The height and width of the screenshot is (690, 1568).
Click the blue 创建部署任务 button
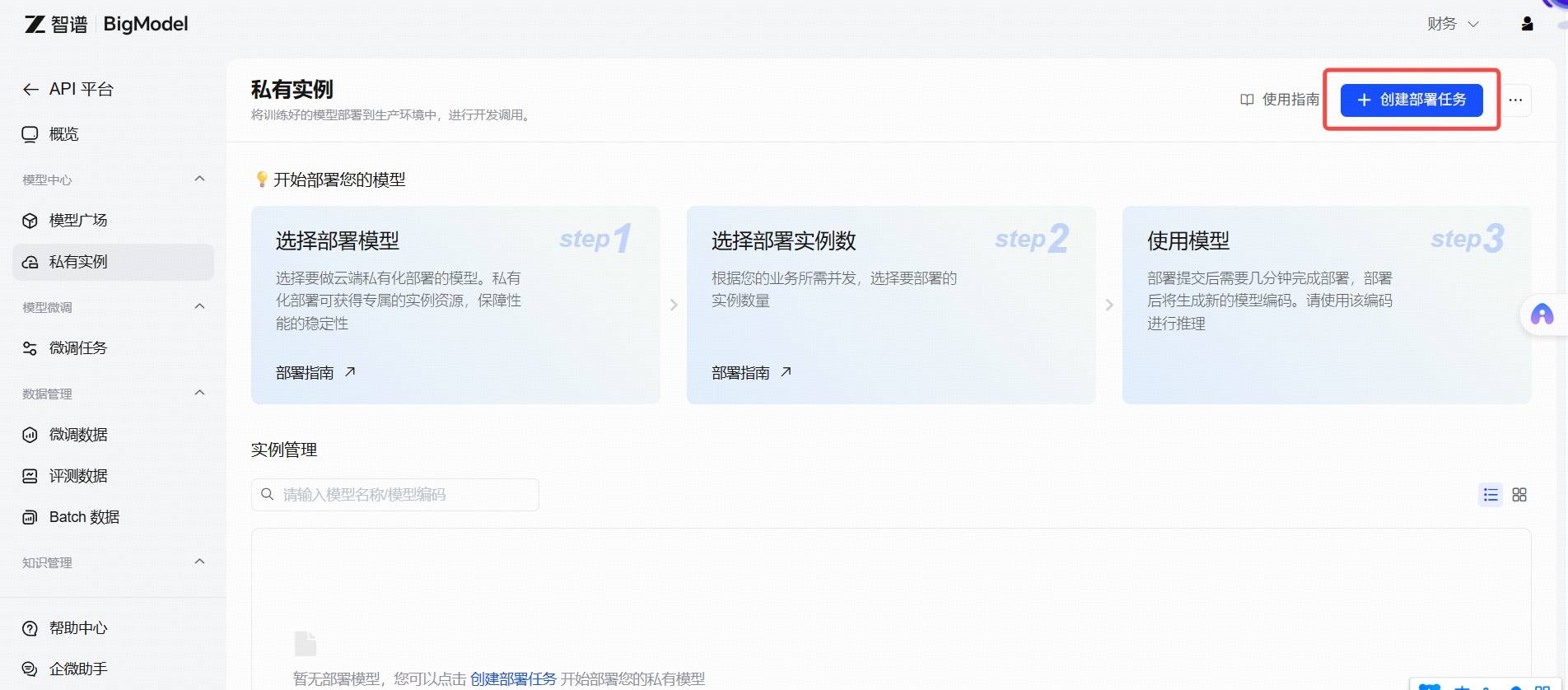click(1411, 100)
